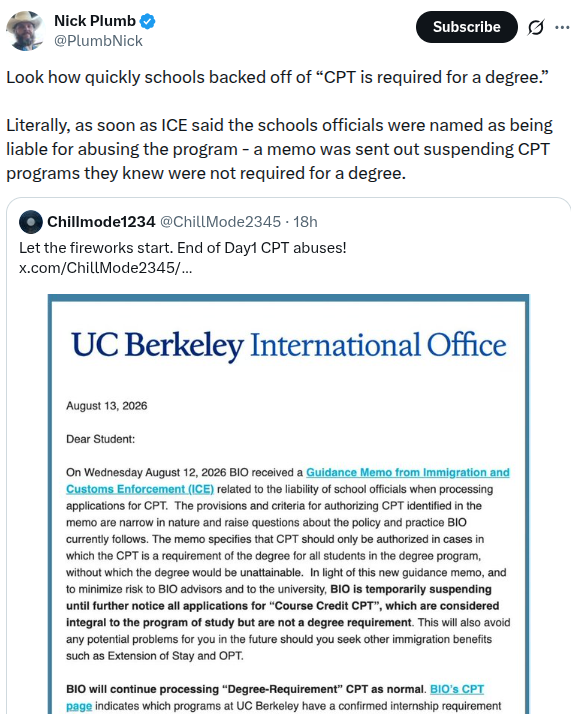Open the @PlumbNick handle link

[x=98, y=41]
